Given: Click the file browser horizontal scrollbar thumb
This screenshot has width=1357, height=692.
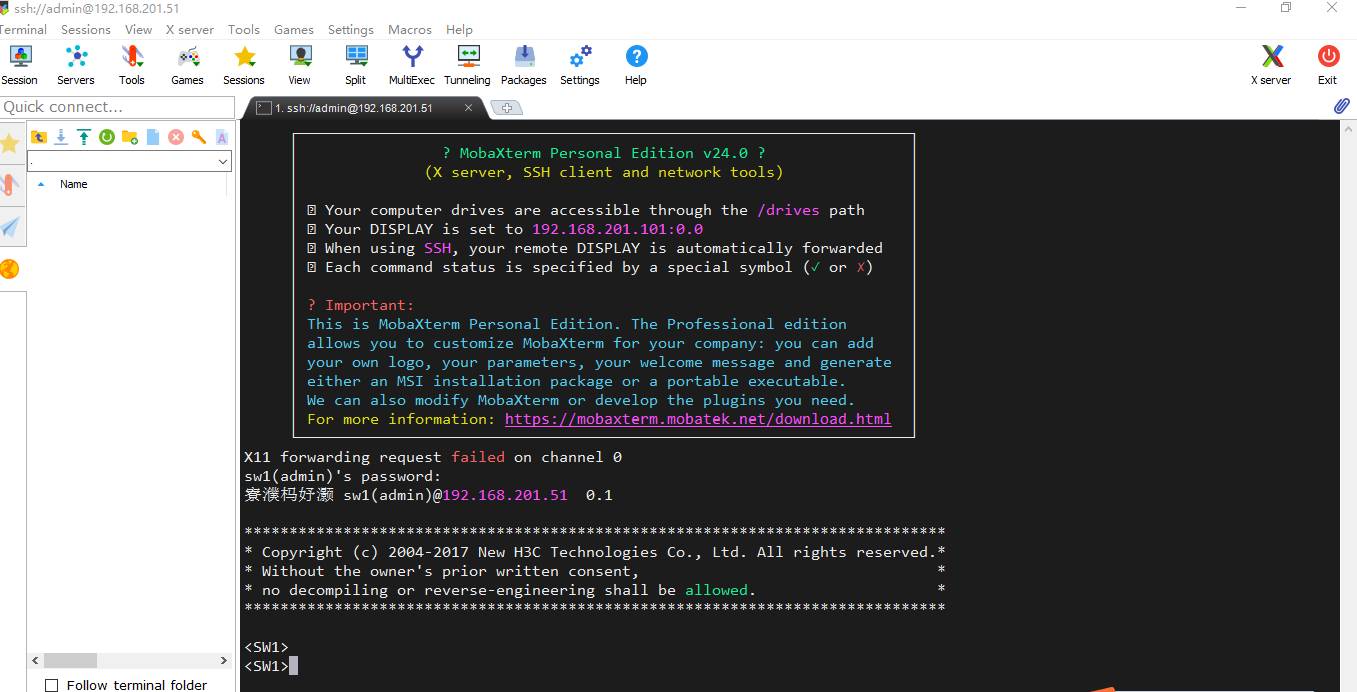Looking at the screenshot, I should [x=70, y=661].
